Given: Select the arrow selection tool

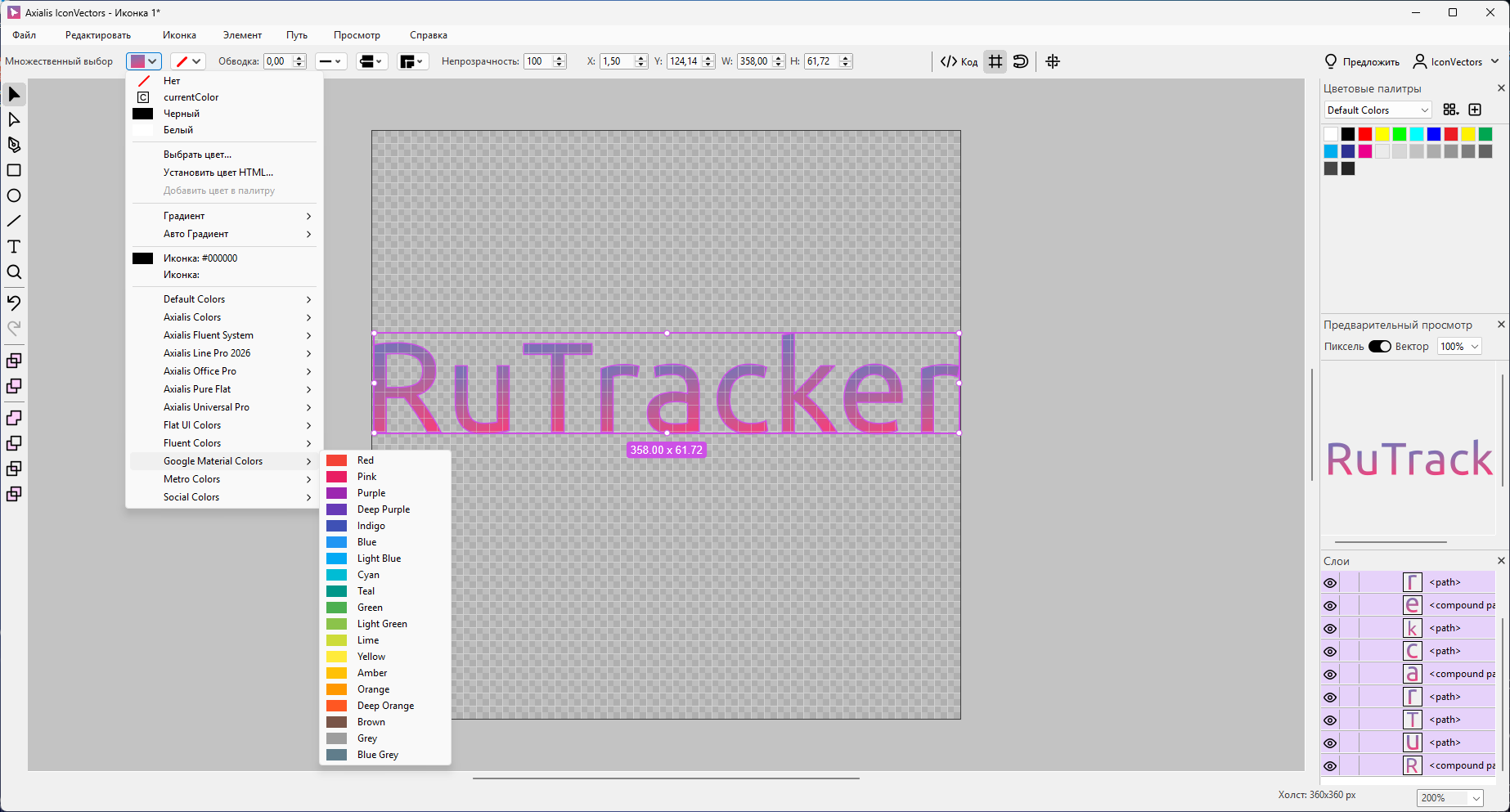Looking at the screenshot, I should click(x=14, y=95).
